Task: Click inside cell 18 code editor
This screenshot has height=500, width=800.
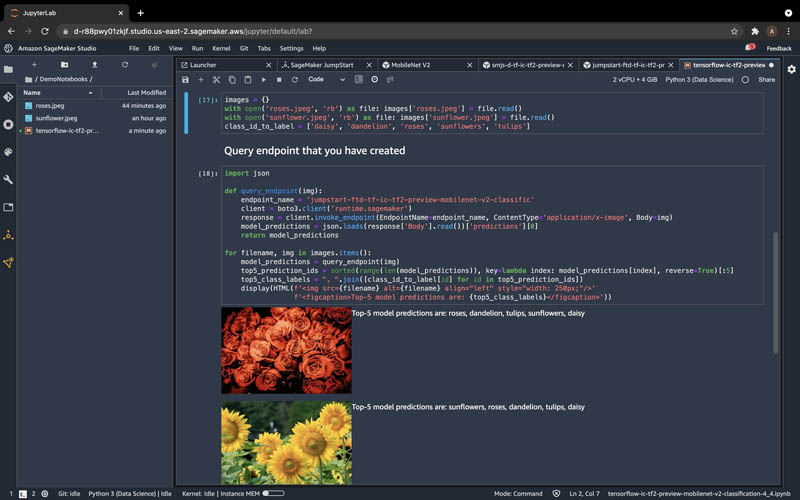Action: [x=492, y=235]
